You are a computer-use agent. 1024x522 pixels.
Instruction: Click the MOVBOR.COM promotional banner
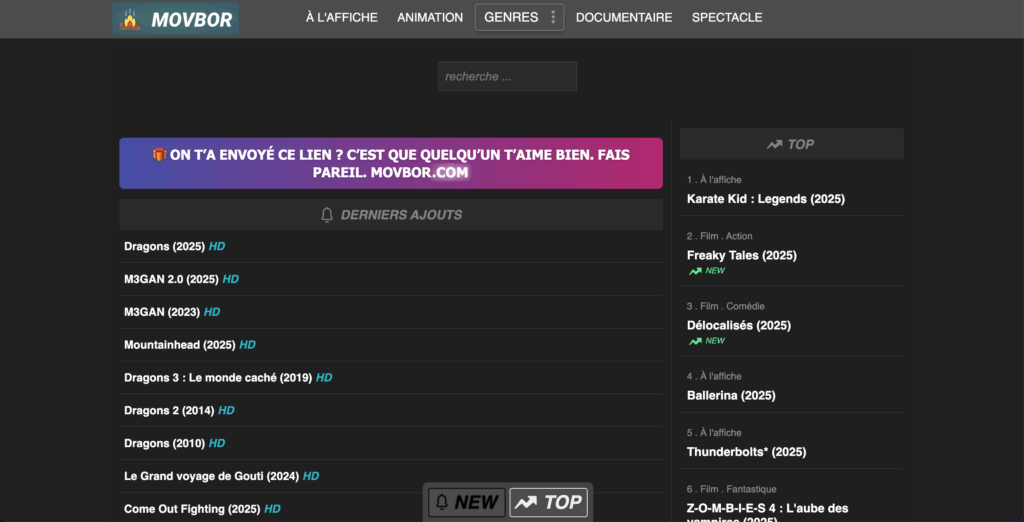[391, 163]
